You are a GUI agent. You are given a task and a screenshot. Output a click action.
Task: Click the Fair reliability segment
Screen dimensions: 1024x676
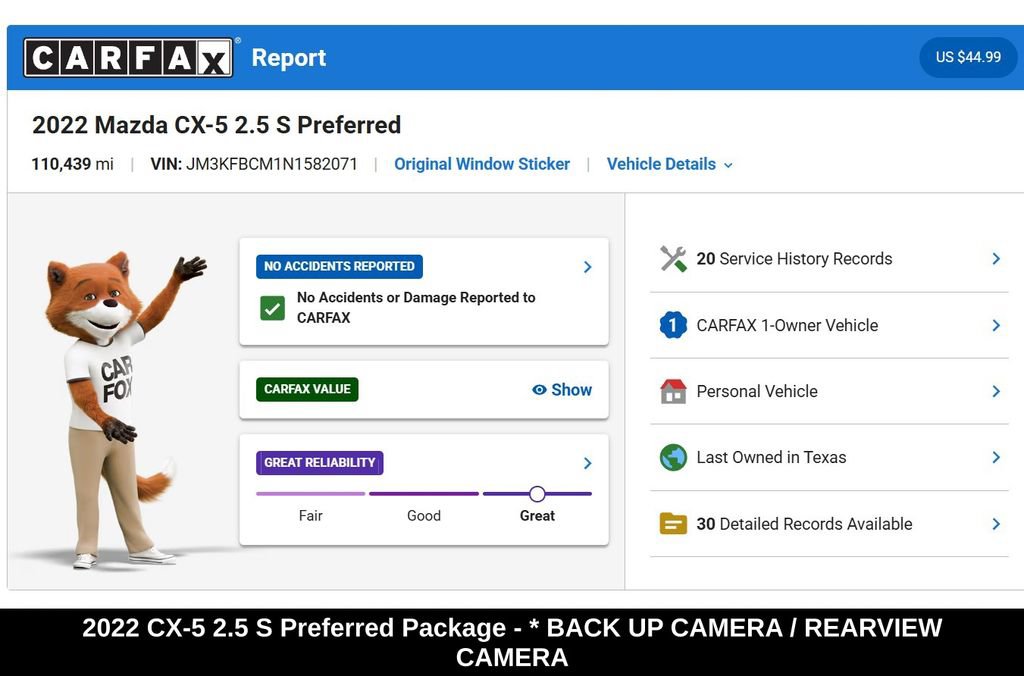(x=310, y=494)
